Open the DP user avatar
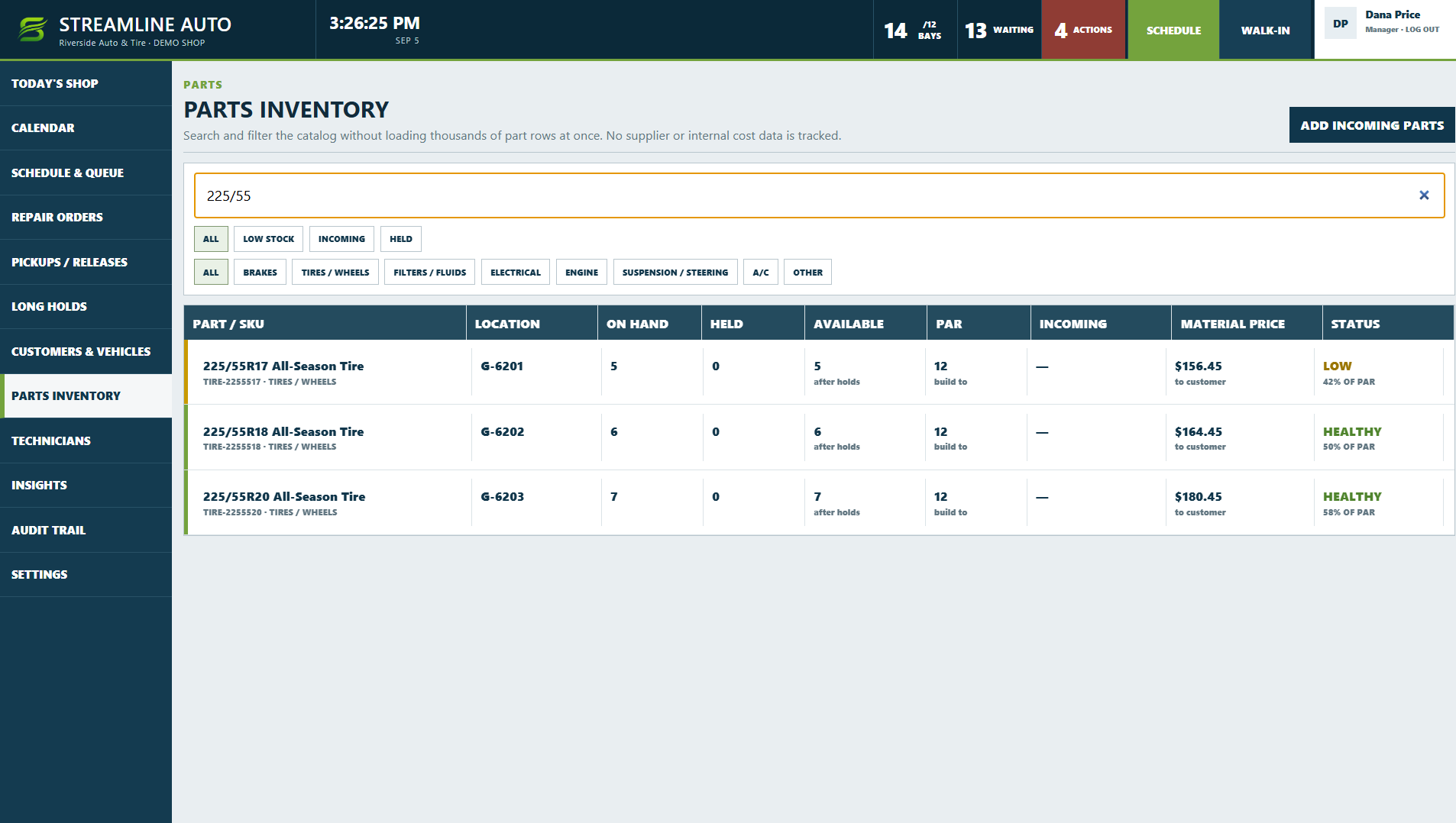 [x=1340, y=24]
